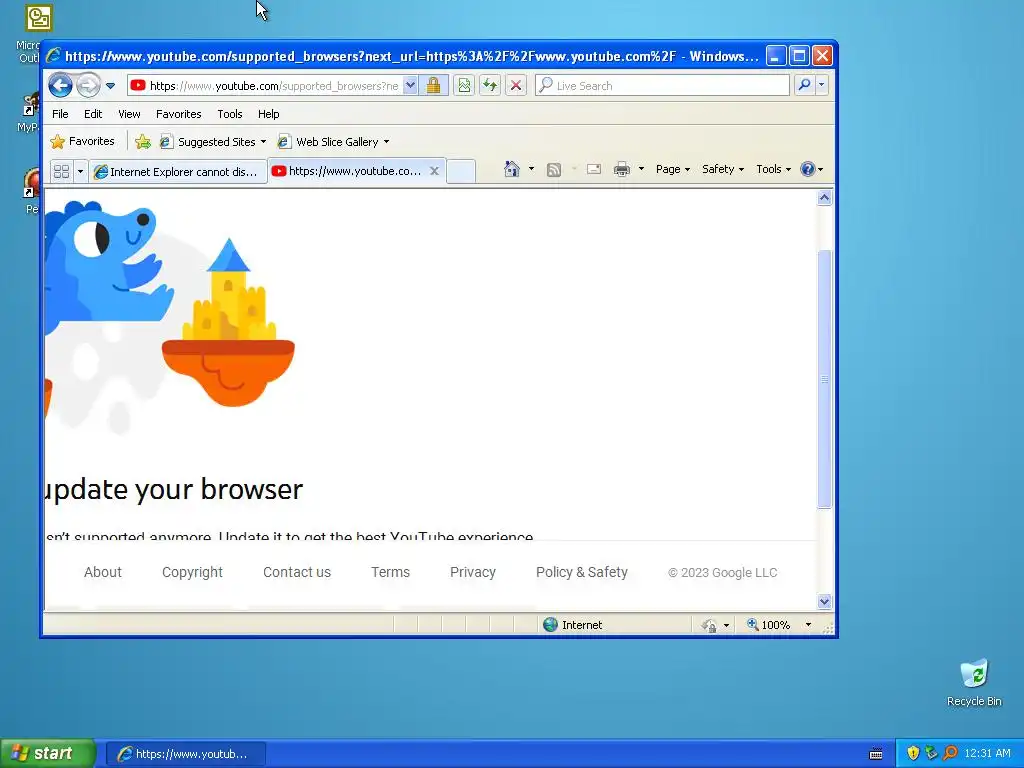The width and height of the screenshot is (1024, 768).
Task: Open the Tools menu in menu bar
Action: (x=230, y=114)
